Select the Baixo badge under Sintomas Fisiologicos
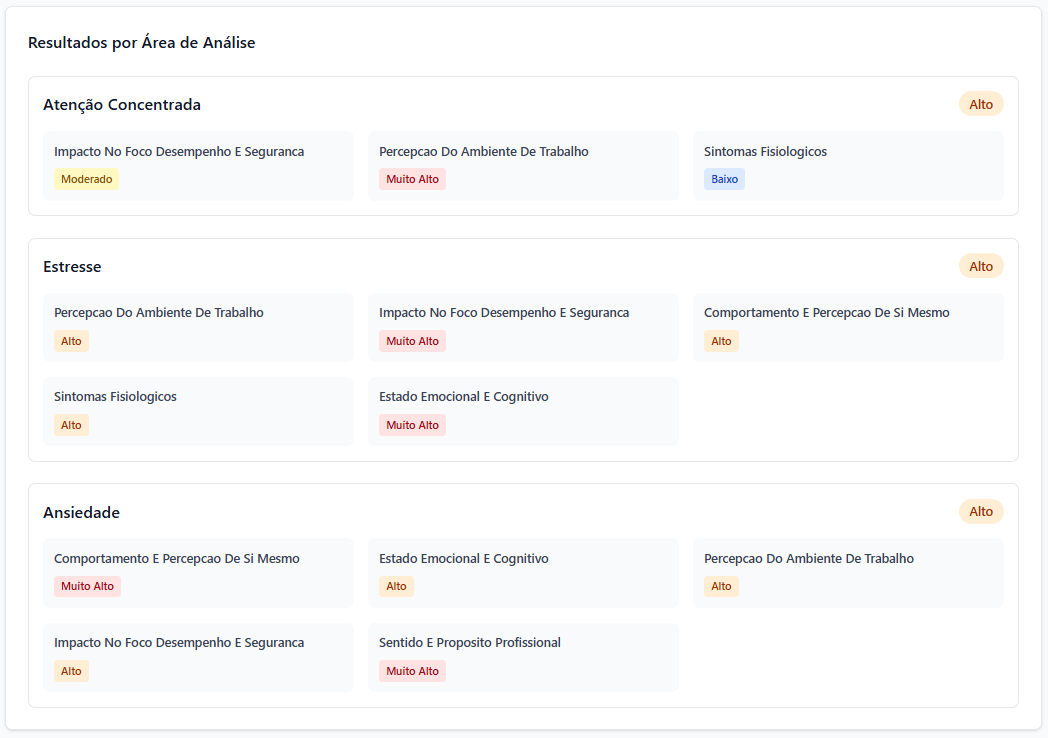The width and height of the screenshot is (1048, 738). [724, 178]
